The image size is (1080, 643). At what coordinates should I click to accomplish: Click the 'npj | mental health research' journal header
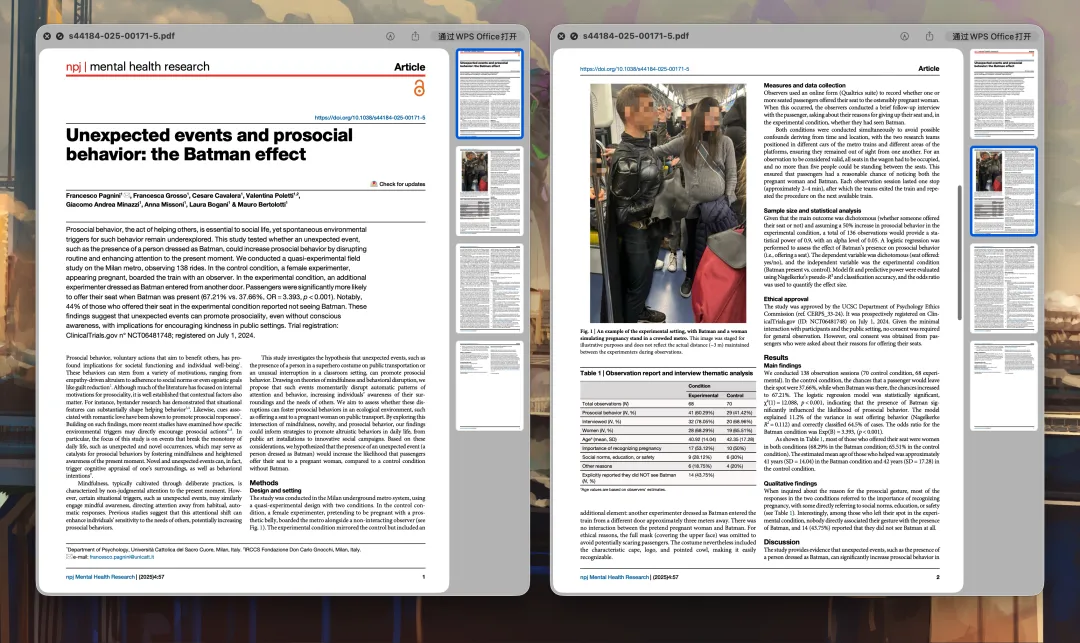point(138,67)
